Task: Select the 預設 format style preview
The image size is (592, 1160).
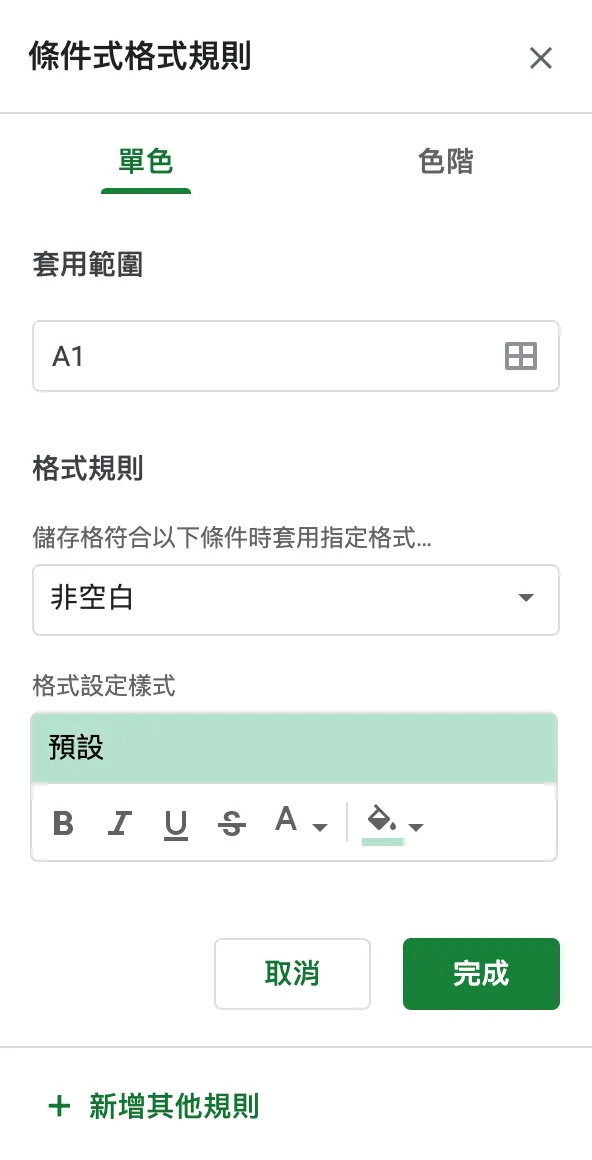Action: coord(295,746)
